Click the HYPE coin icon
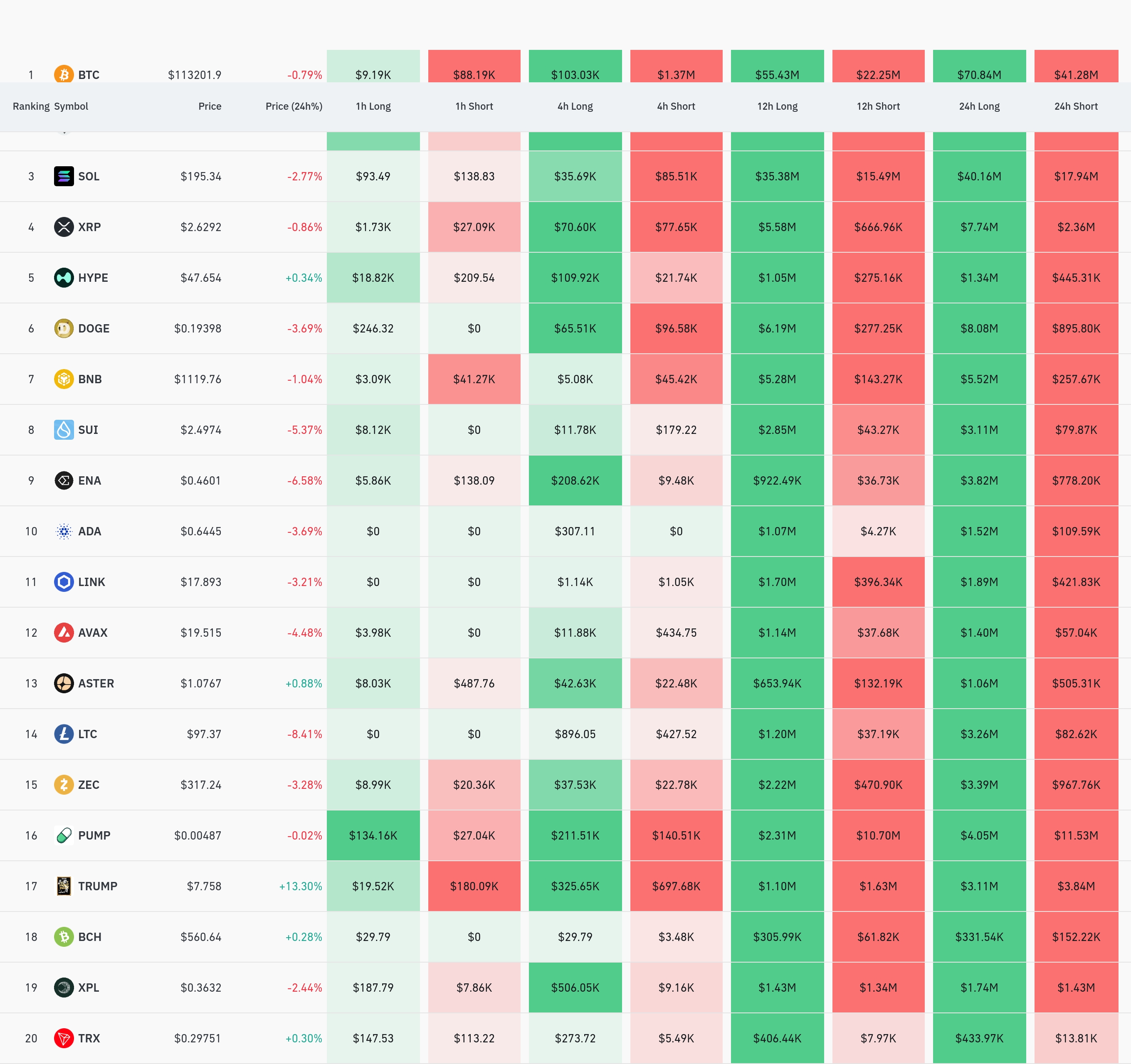This screenshot has height=1064, width=1131. (x=64, y=278)
